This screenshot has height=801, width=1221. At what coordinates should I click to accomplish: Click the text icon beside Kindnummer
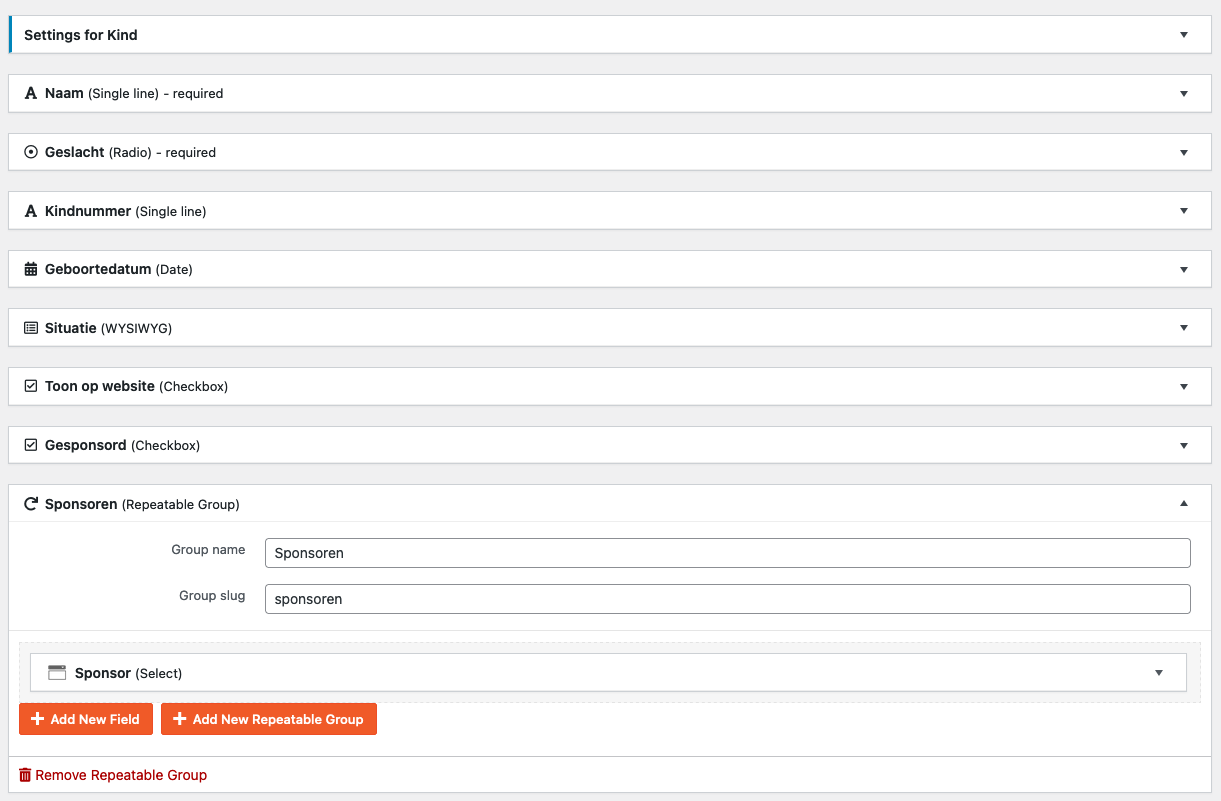point(31,211)
